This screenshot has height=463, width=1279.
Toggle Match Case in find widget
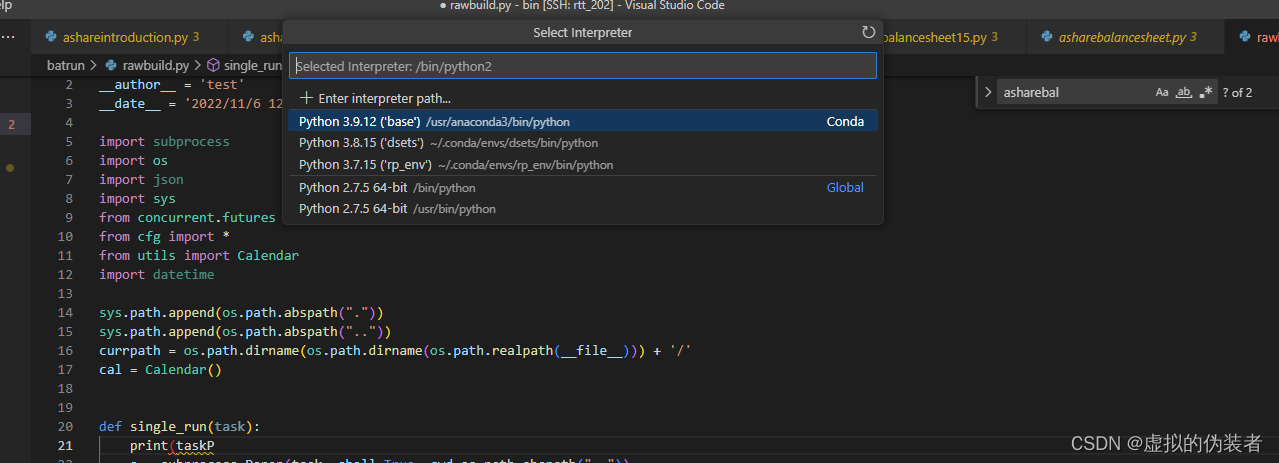(1162, 92)
